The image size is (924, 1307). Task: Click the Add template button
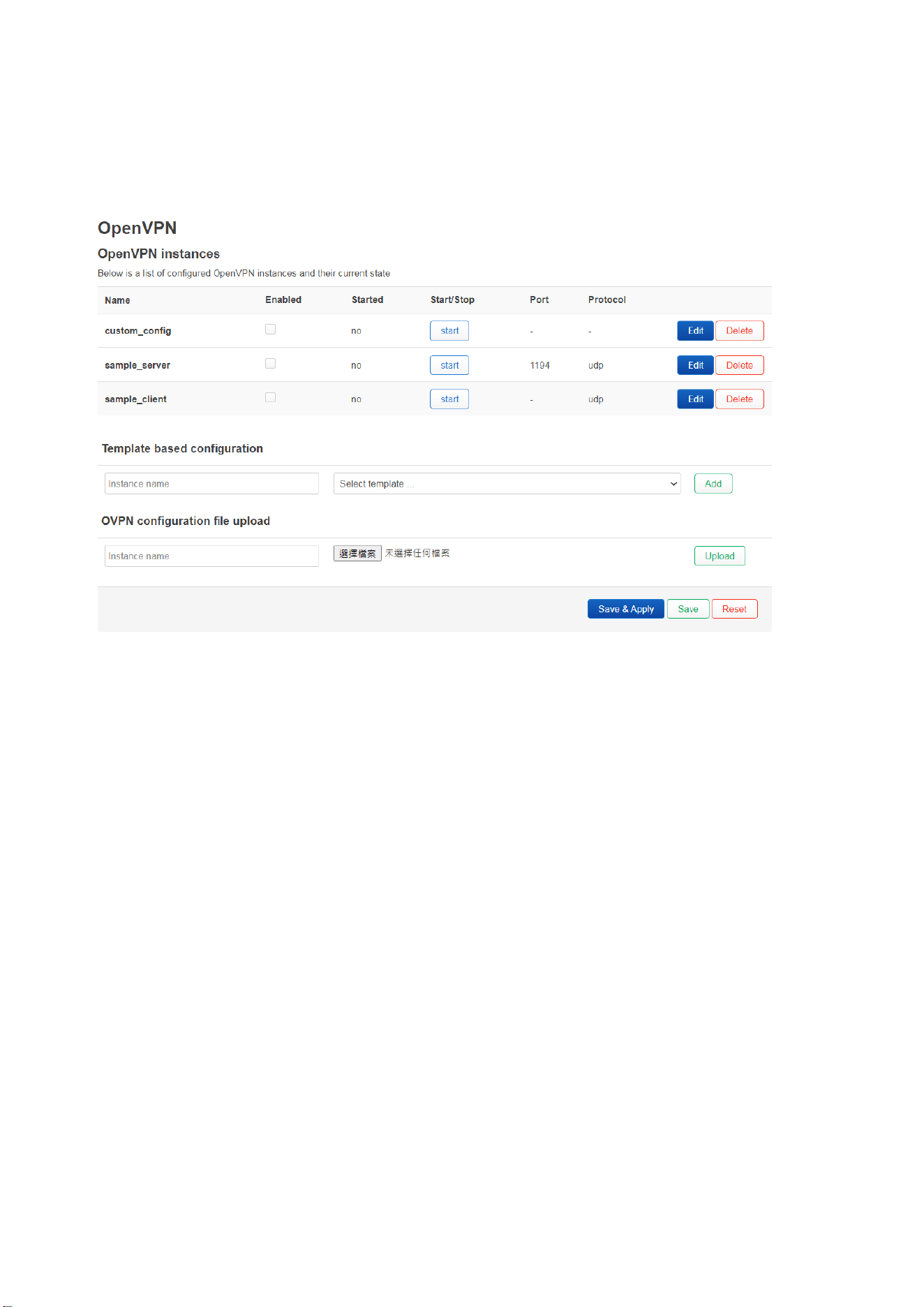pyautogui.click(x=713, y=484)
